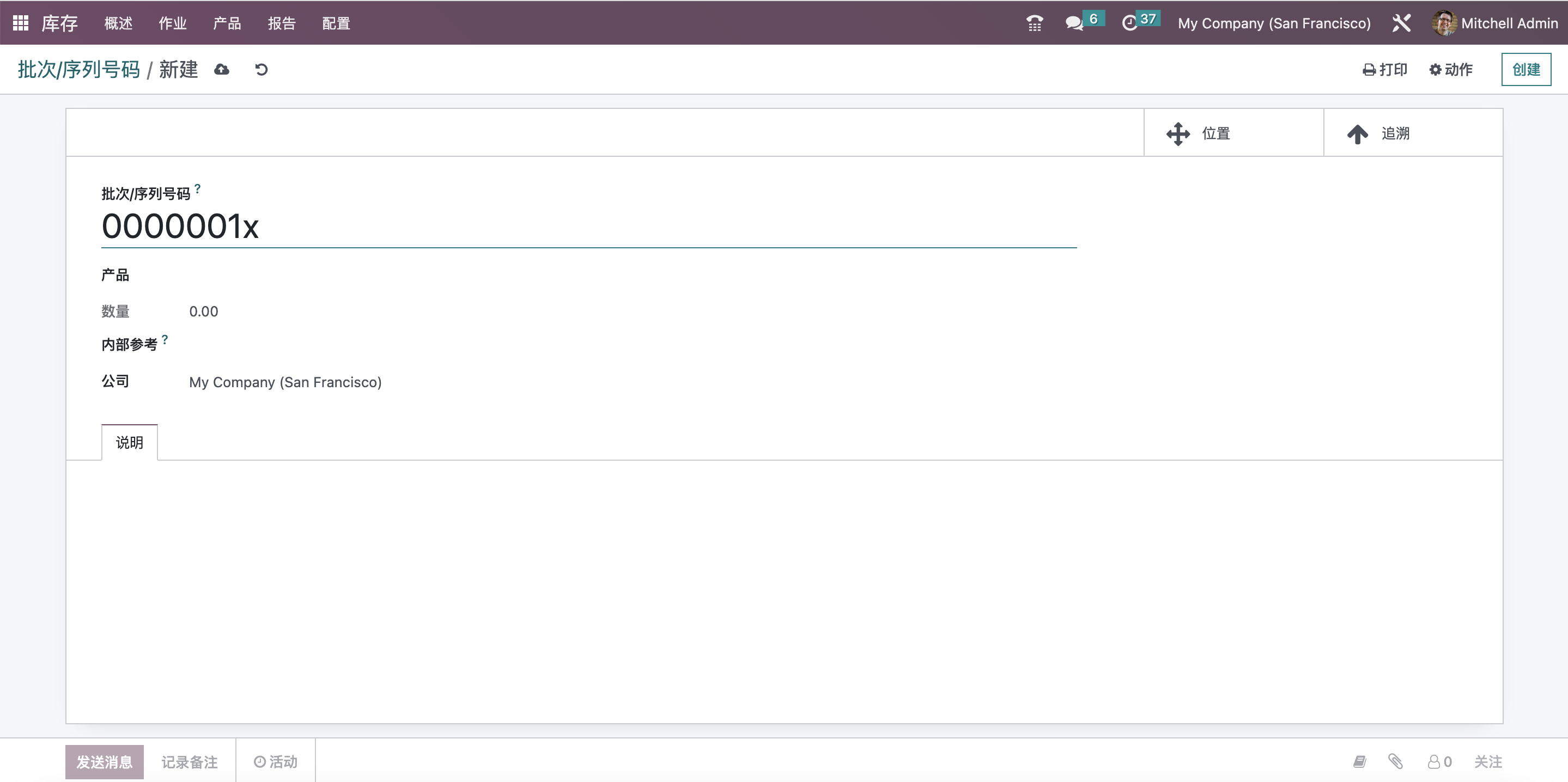Show help tooltip for 批次/序列号码
1568x782 pixels.
point(197,188)
